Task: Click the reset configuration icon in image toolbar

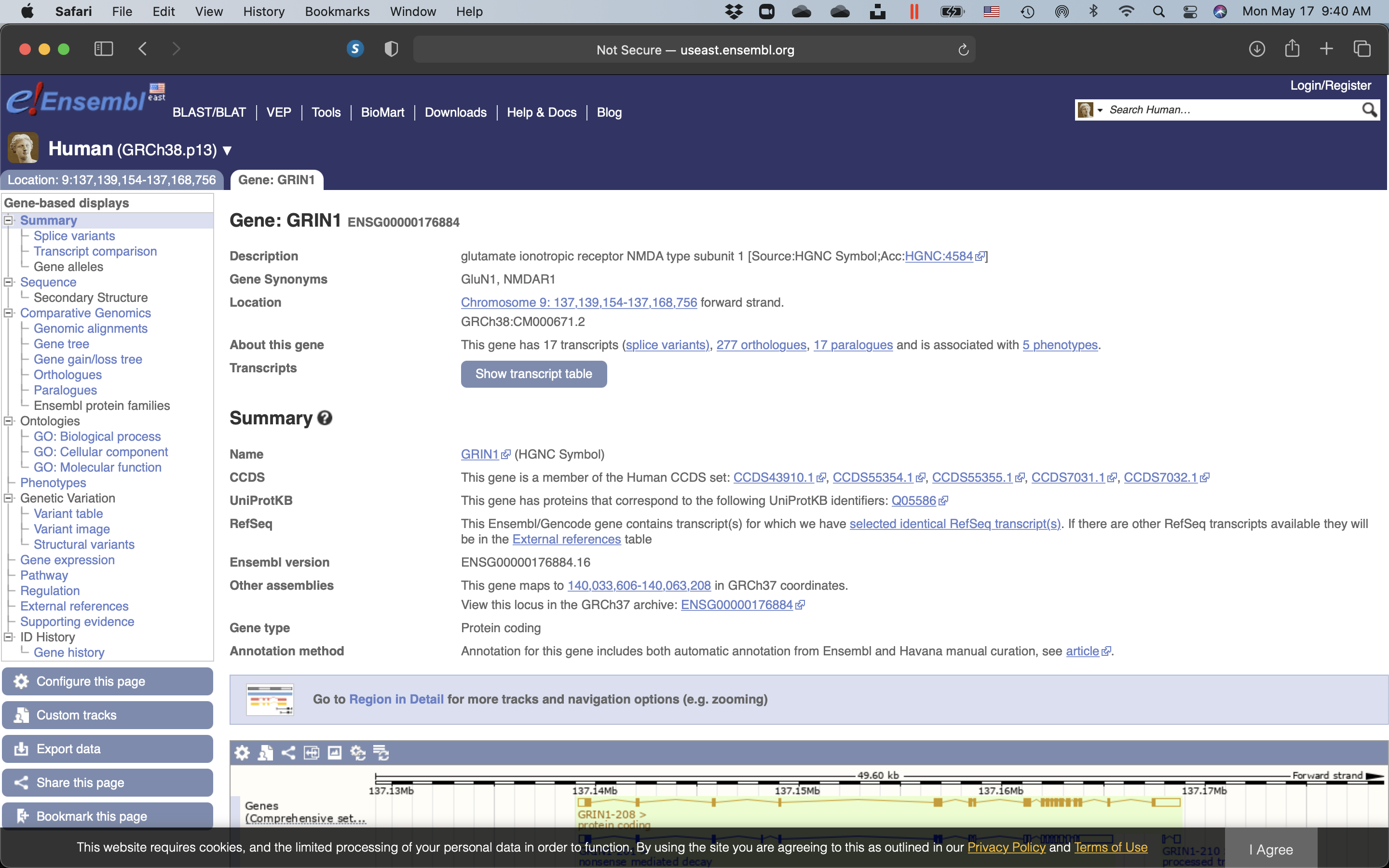Action: pos(357,753)
